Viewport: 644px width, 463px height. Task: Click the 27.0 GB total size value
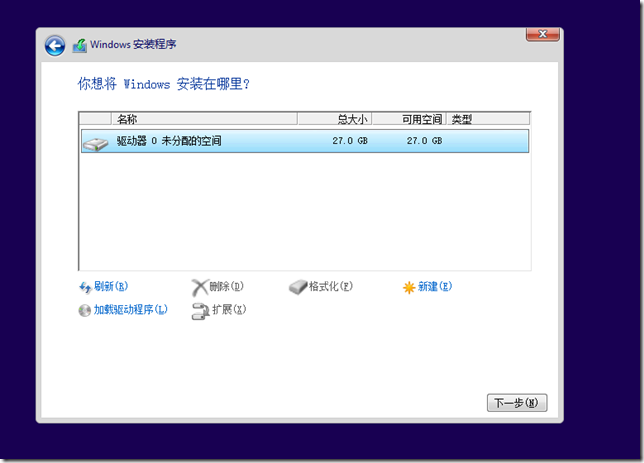tap(350, 141)
